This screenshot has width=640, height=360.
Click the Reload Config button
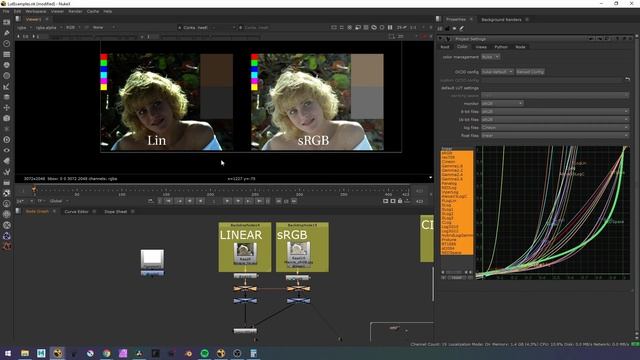coord(530,71)
